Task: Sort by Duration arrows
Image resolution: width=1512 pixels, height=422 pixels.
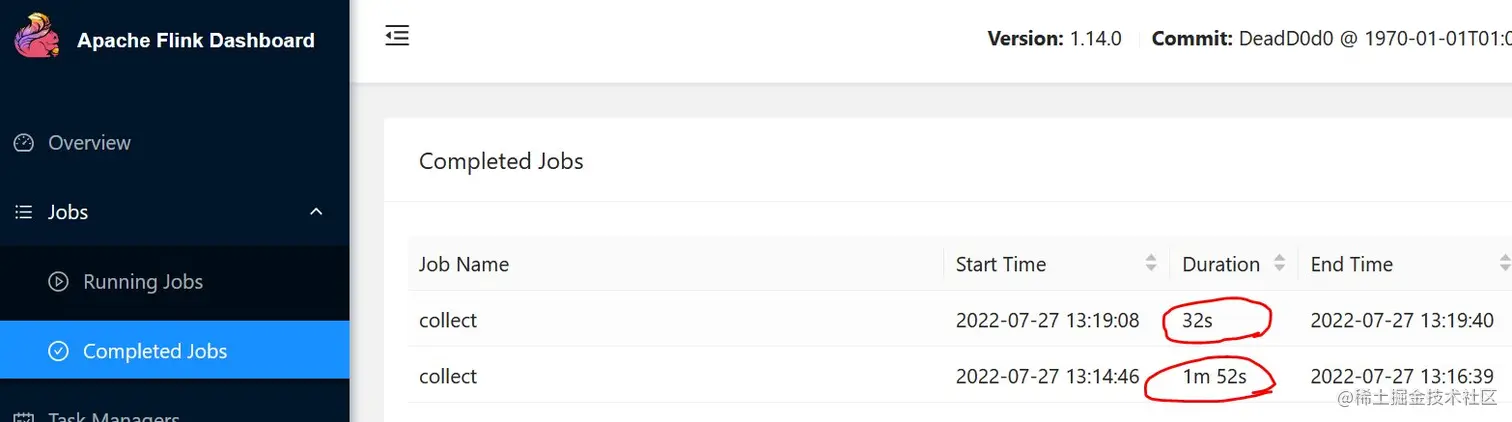Action: click(1279, 264)
